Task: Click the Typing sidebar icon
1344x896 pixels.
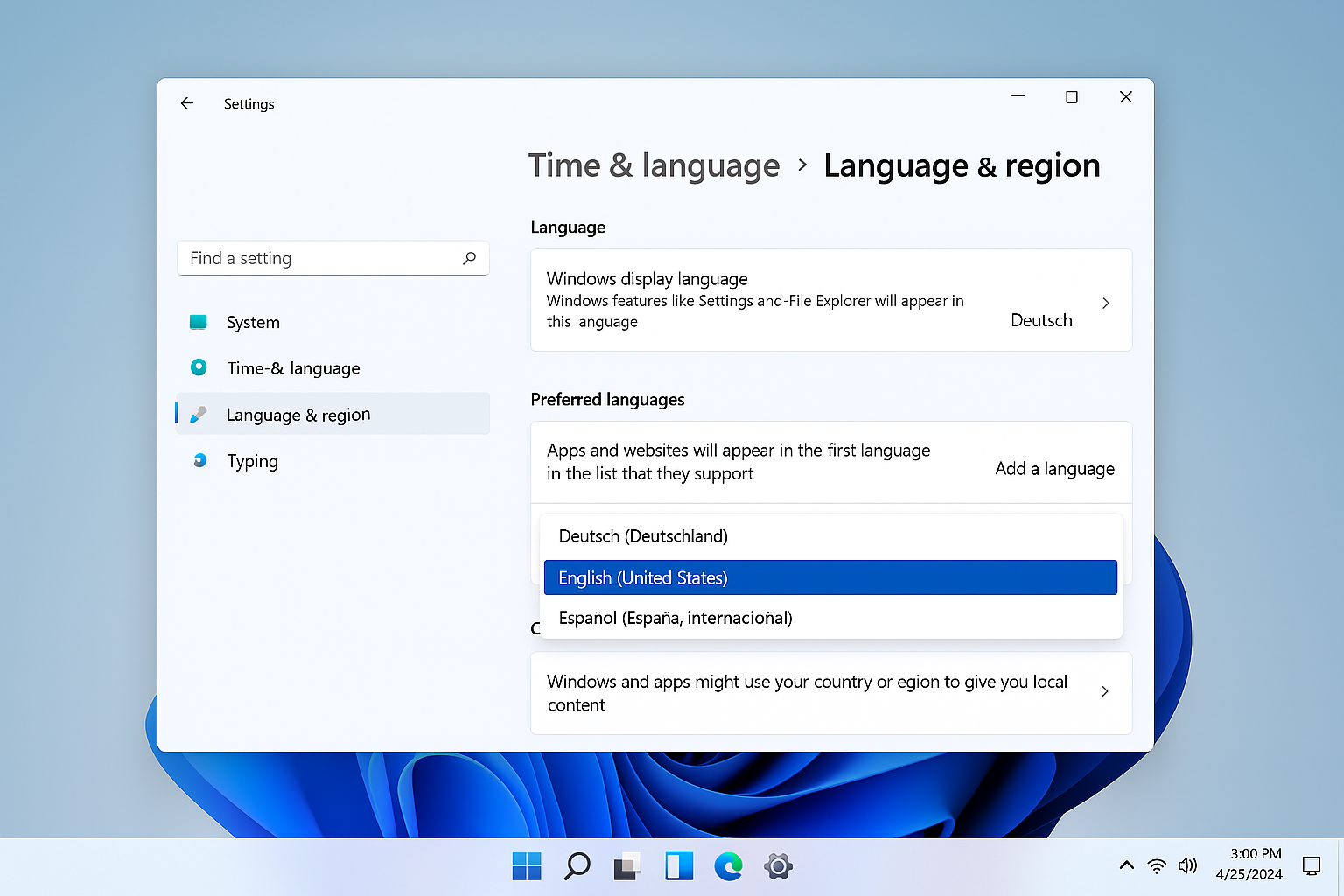Action: (199, 460)
